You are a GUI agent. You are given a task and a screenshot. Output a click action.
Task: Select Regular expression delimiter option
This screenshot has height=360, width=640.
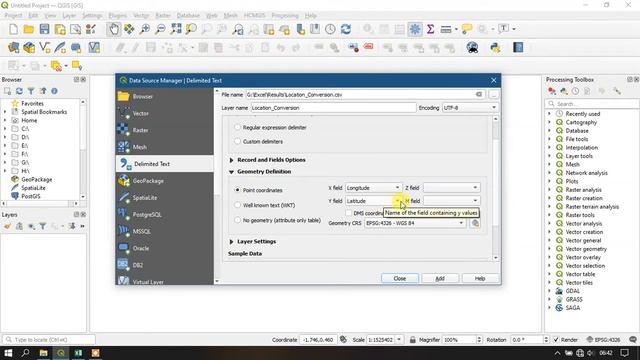[238, 127]
